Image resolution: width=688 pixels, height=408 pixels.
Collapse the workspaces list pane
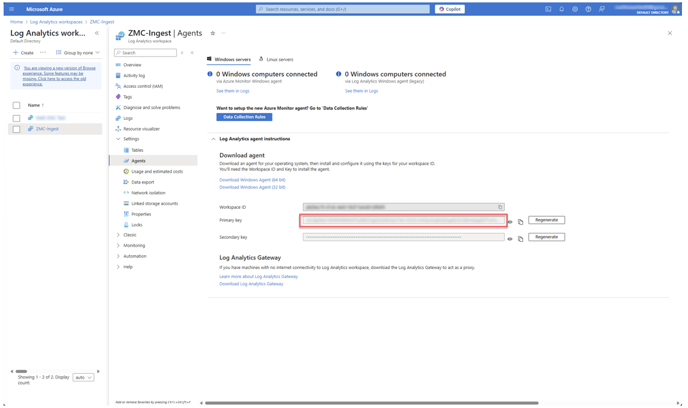pos(97,33)
